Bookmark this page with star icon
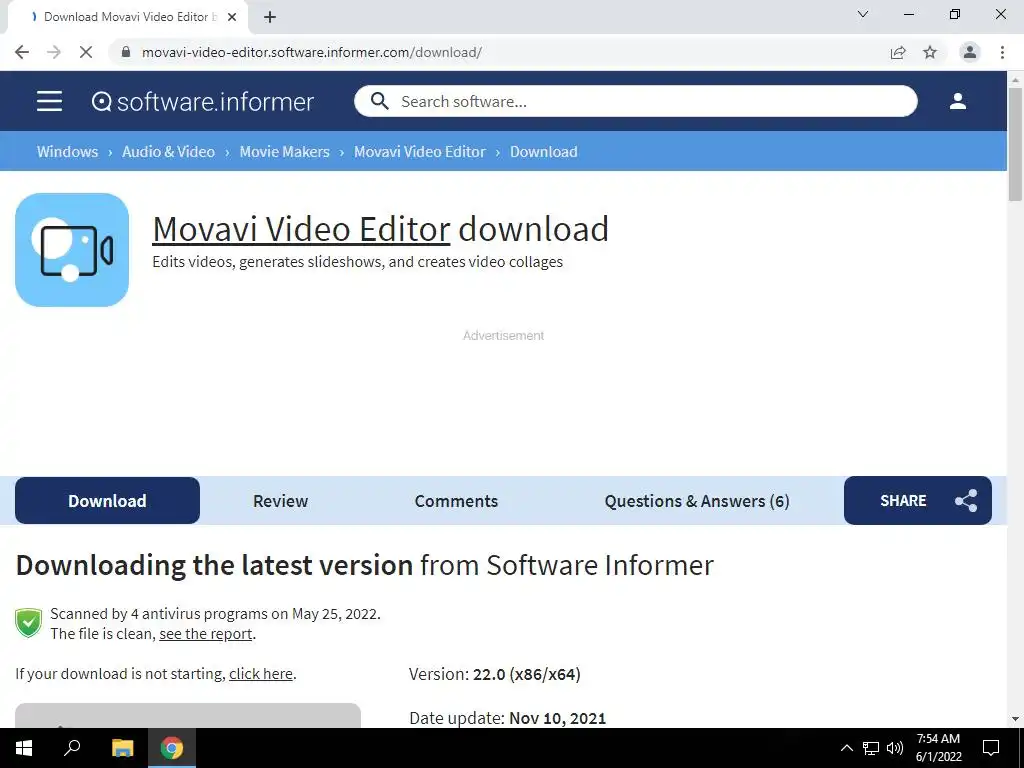This screenshot has width=1024, height=768. pyautogui.click(x=930, y=52)
